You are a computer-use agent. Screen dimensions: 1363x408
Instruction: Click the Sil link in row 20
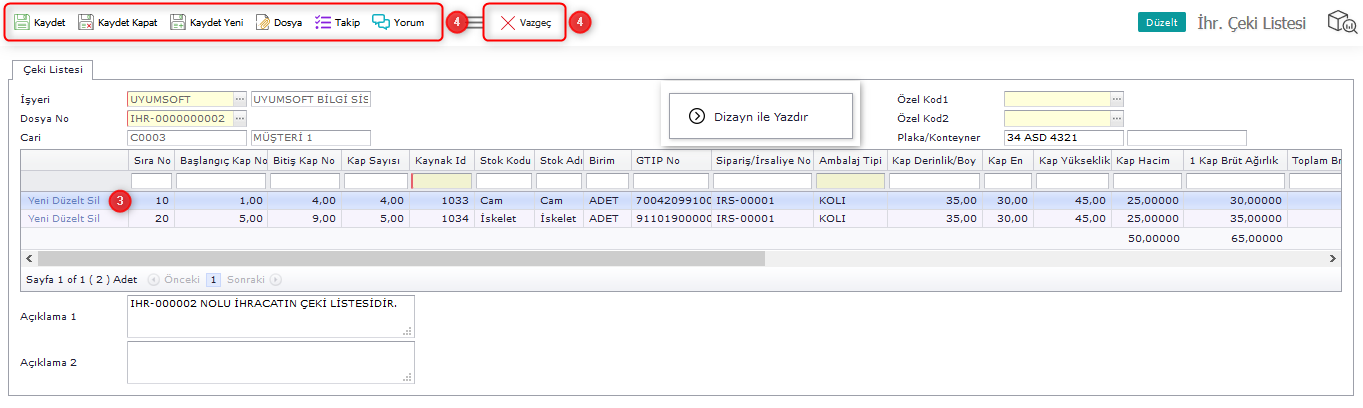[x=92, y=218]
